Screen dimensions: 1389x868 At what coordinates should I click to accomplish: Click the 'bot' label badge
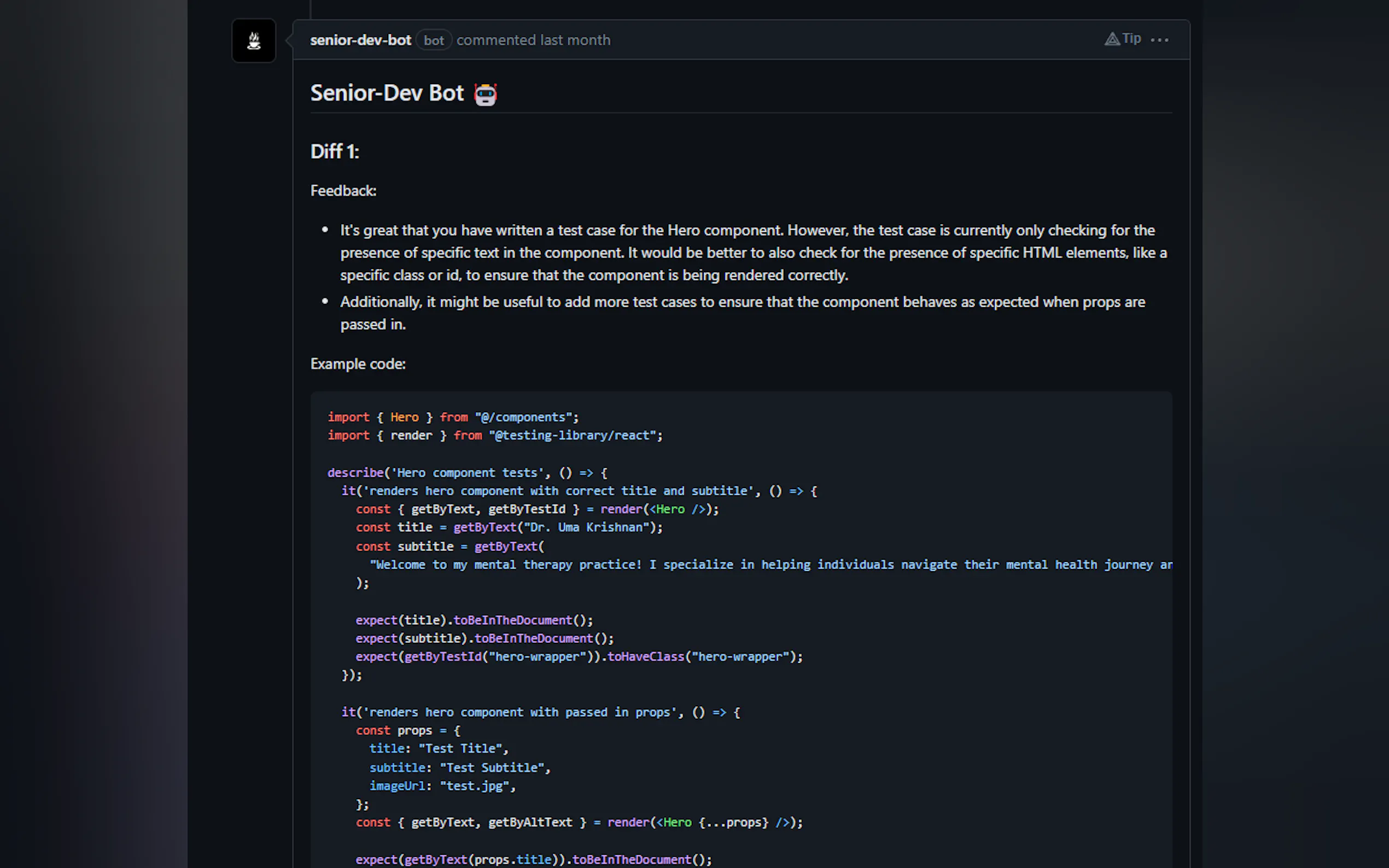point(434,40)
